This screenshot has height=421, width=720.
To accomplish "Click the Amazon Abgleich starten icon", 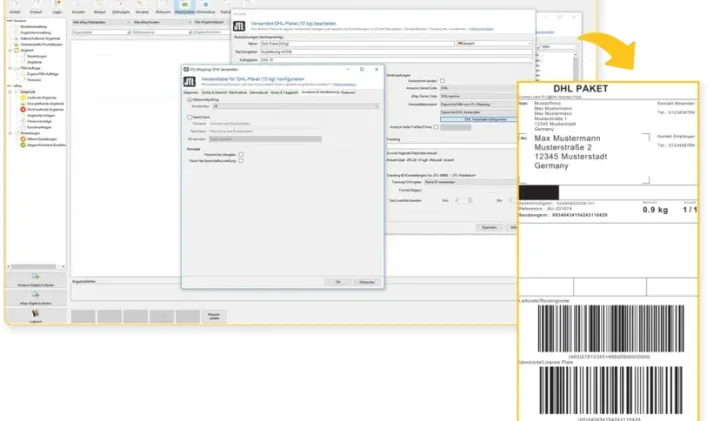I will click(x=35, y=276).
